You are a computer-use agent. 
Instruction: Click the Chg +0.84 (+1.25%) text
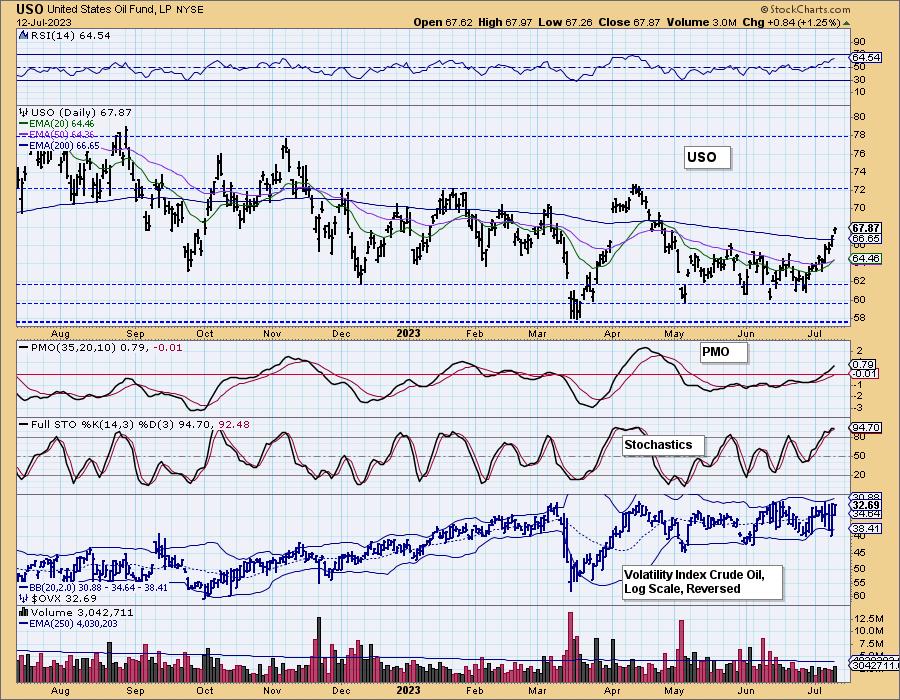(x=792, y=22)
